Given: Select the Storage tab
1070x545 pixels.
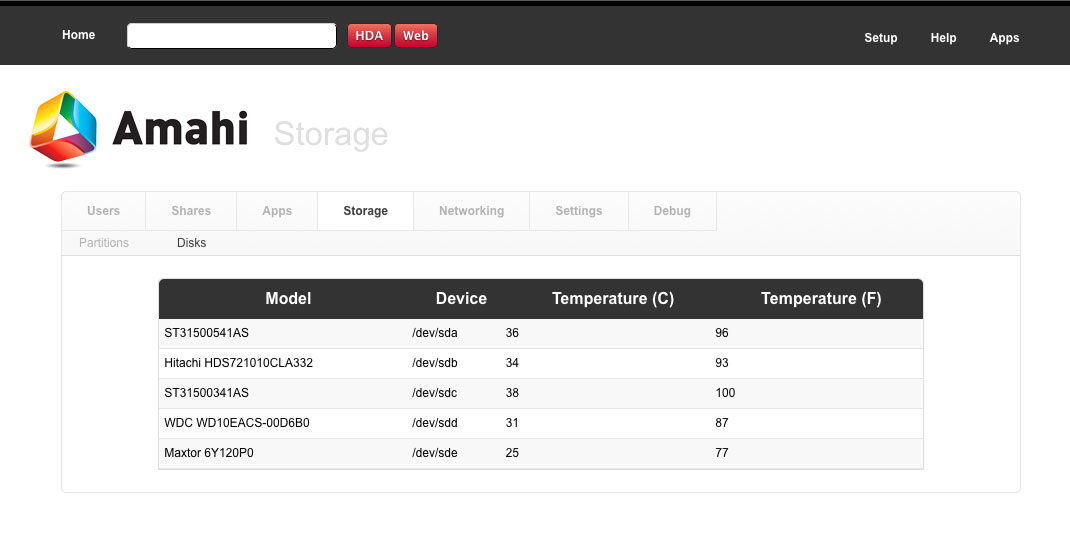Looking at the screenshot, I should pos(365,211).
